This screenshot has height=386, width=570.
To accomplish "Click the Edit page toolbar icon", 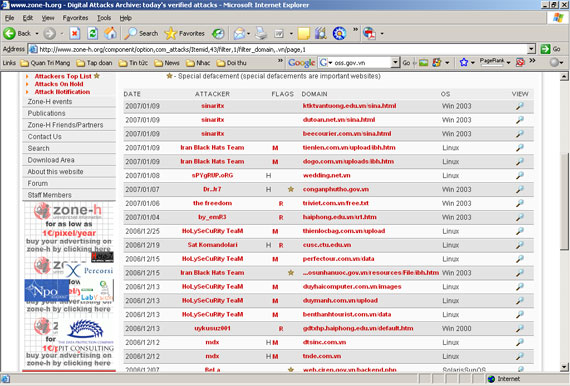I will click(279, 33).
